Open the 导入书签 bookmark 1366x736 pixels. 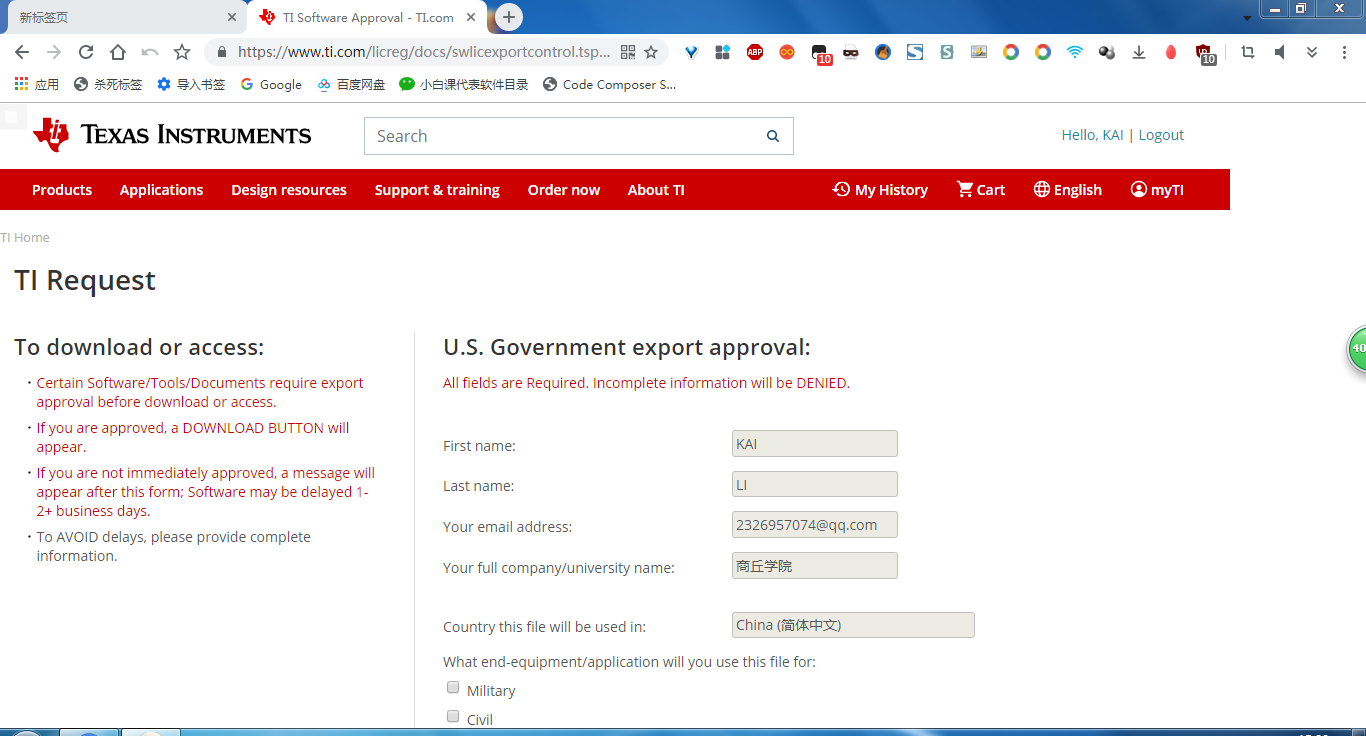(x=191, y=85)
